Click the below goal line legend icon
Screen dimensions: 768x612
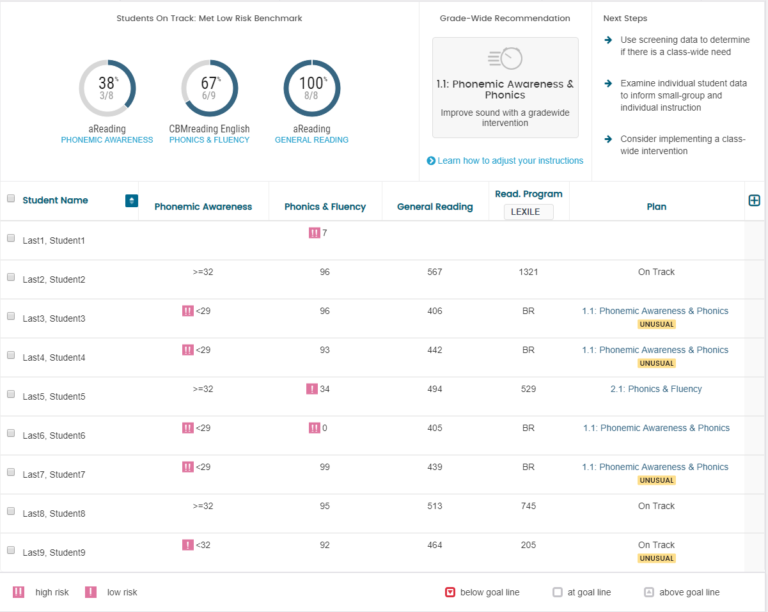click(x=450, y=592)
